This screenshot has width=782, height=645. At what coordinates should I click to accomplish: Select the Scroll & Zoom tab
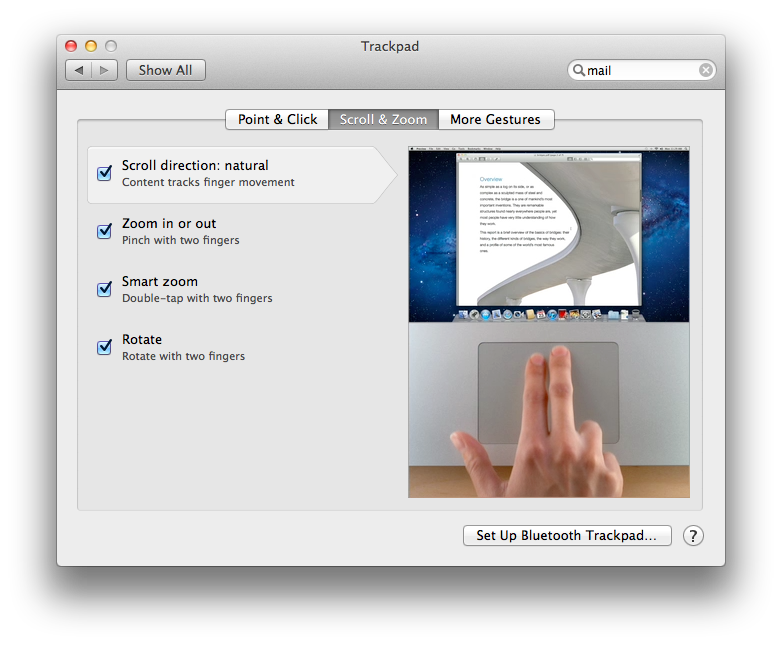pos(383,120)
